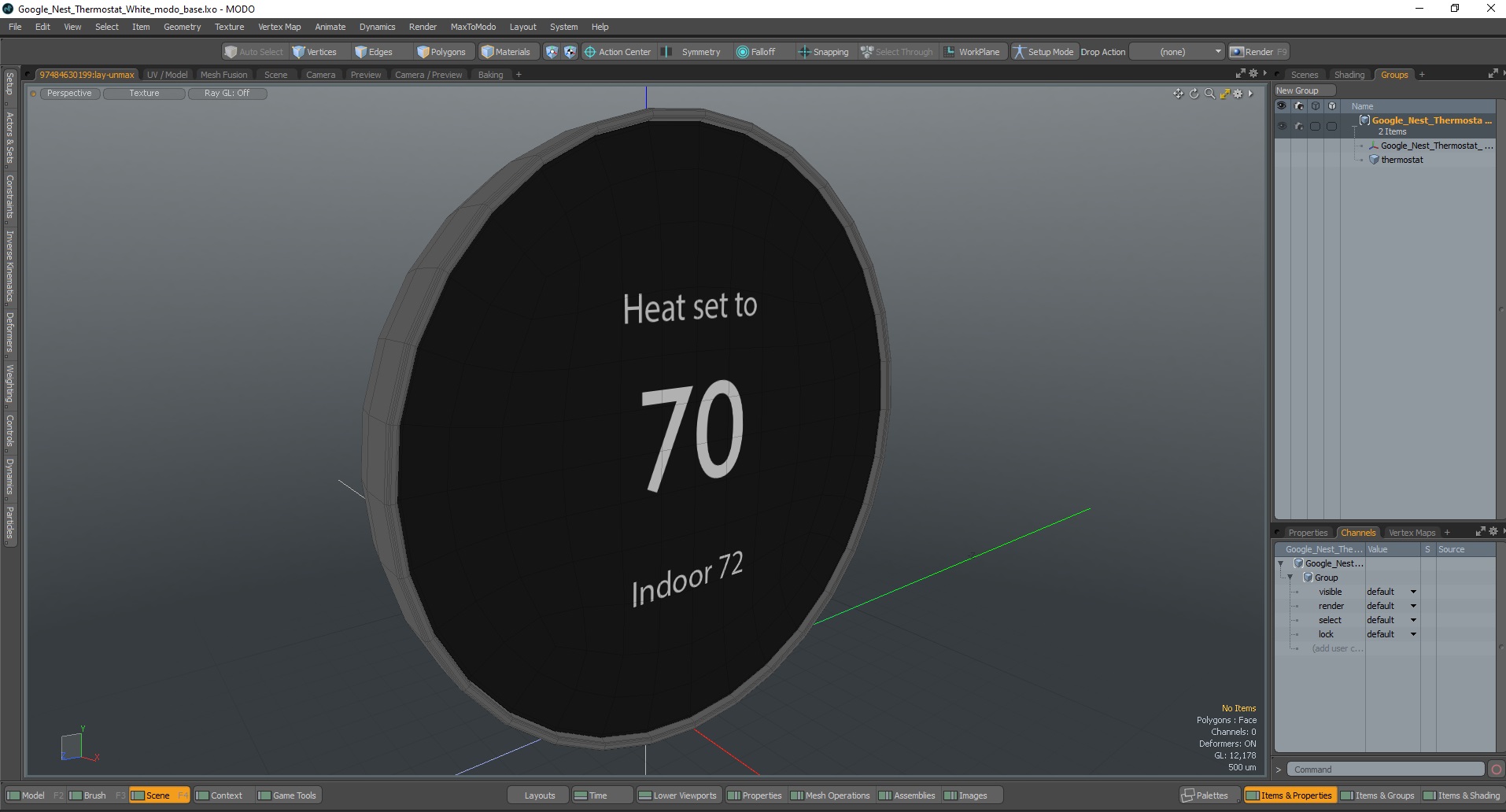Toggle WorkPlane
Image resolution: width=1506 pixels, height=812 pixels.
[972, 52]
